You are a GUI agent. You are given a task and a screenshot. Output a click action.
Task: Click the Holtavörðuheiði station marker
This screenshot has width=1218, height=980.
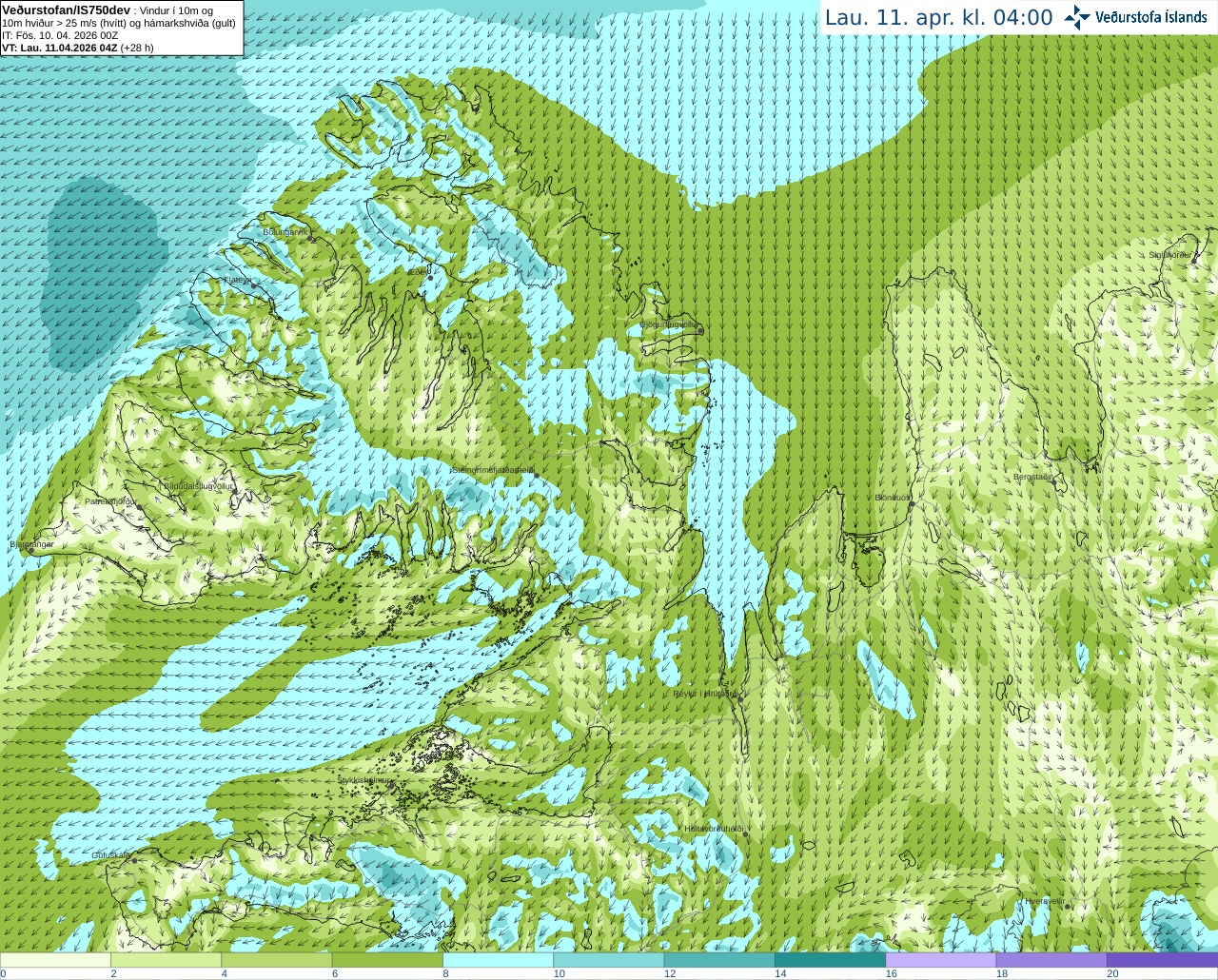(745, 834)
